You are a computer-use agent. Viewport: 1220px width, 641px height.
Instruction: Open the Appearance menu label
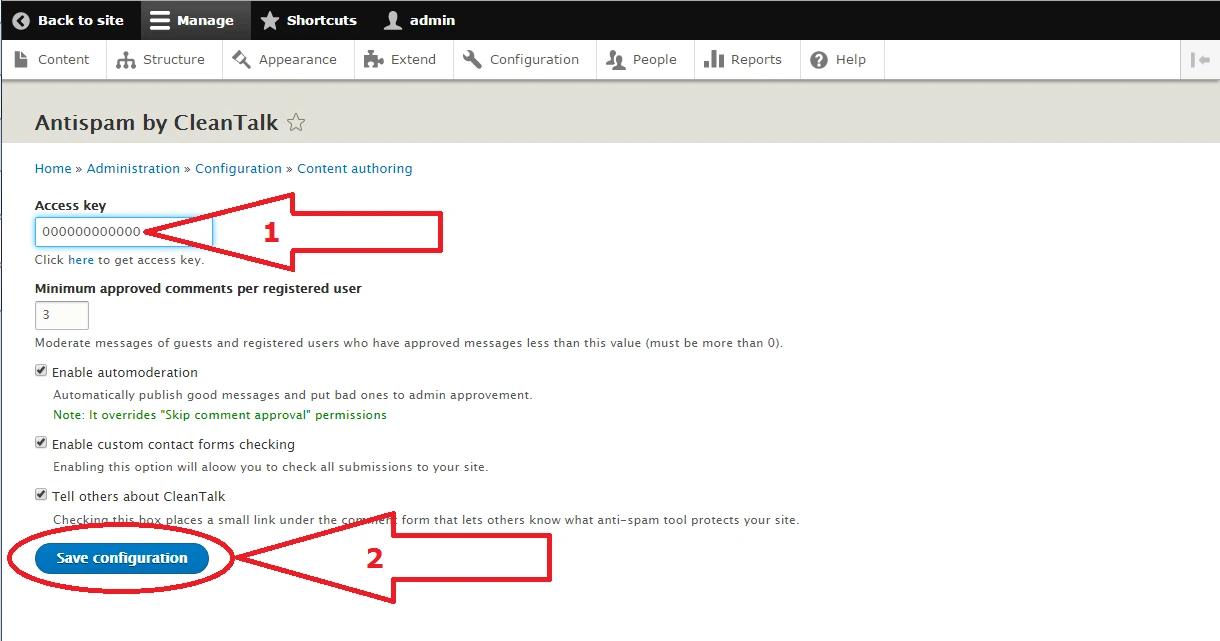pyautogui.click(x=298, y=60)
